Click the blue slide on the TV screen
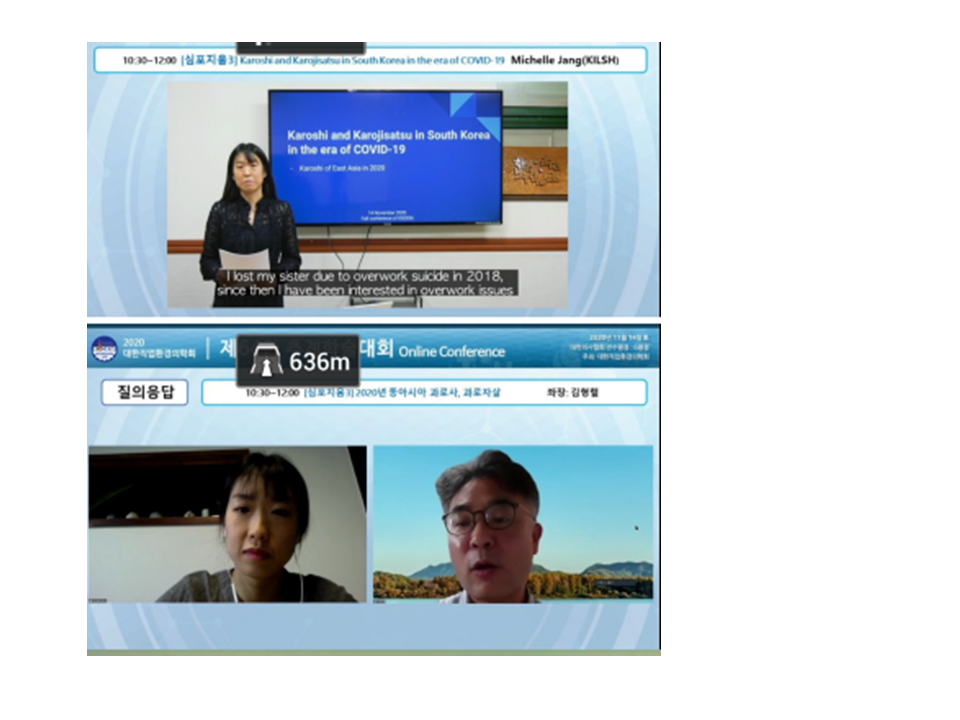 [385, 157]
